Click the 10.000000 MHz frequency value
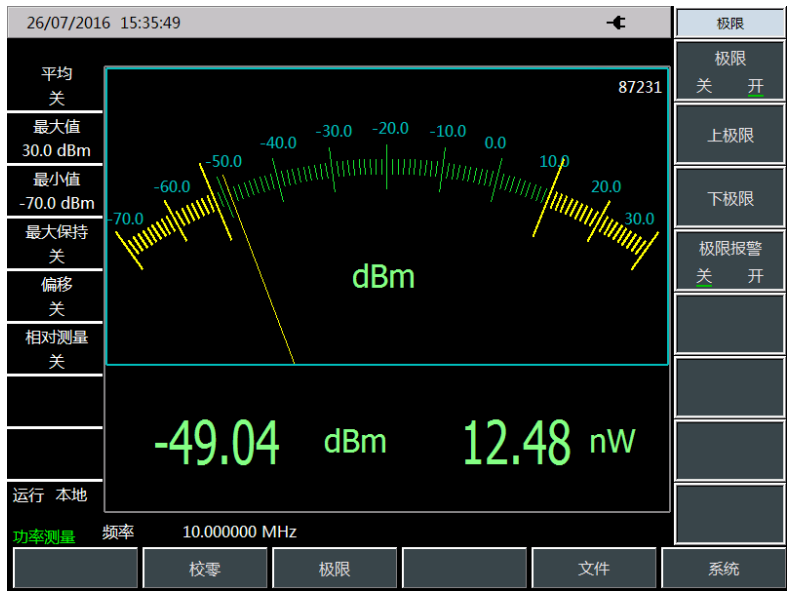792x595 pixels. click(239, 532)
